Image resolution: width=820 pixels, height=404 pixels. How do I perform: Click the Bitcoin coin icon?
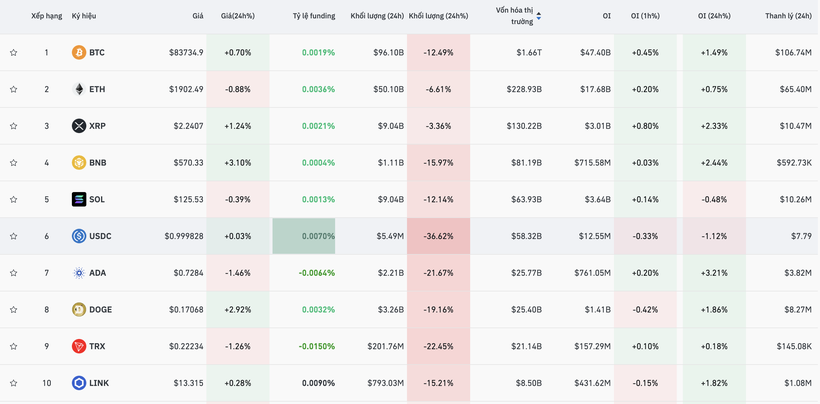point(79,53)
